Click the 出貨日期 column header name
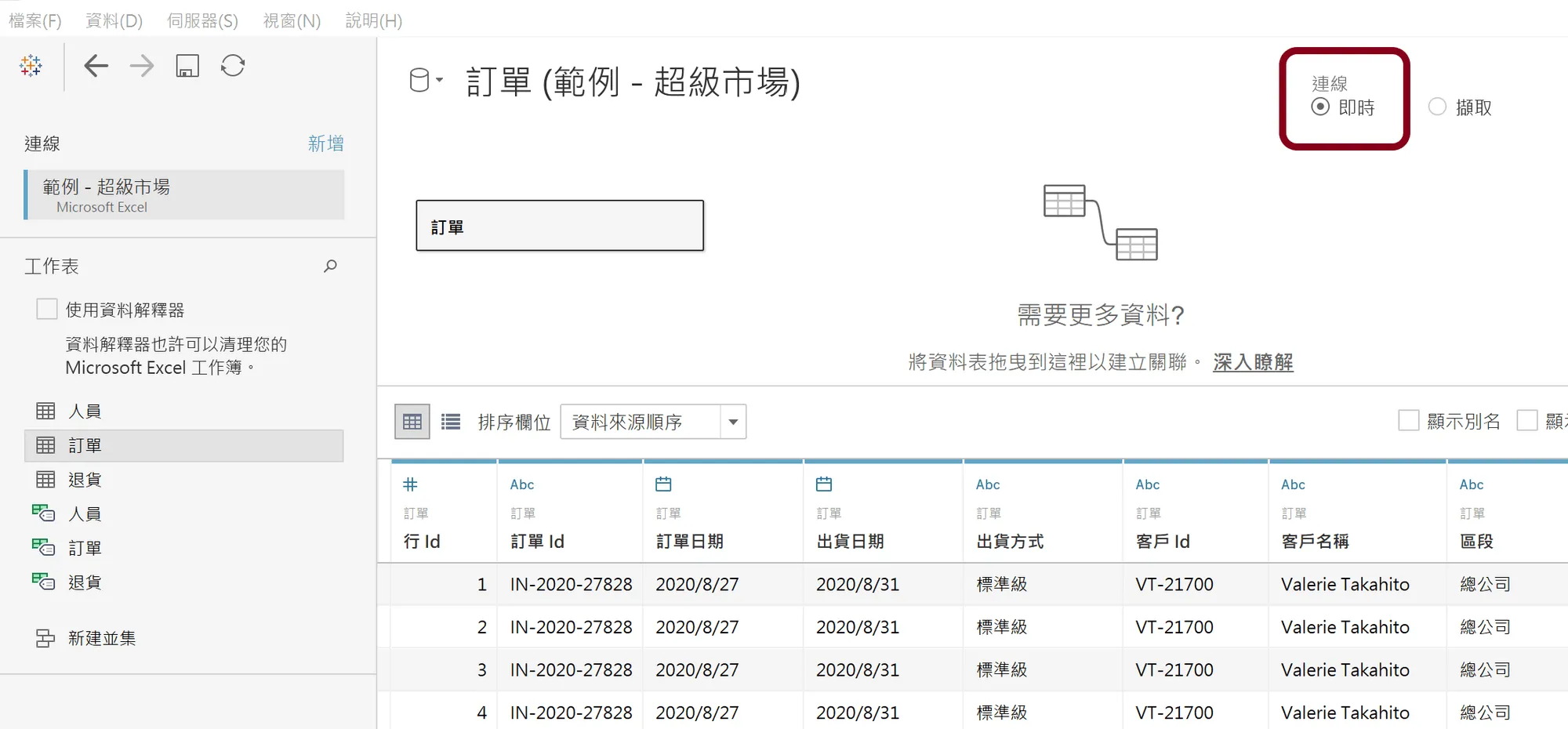1568x729 pixels. point(851,541)
